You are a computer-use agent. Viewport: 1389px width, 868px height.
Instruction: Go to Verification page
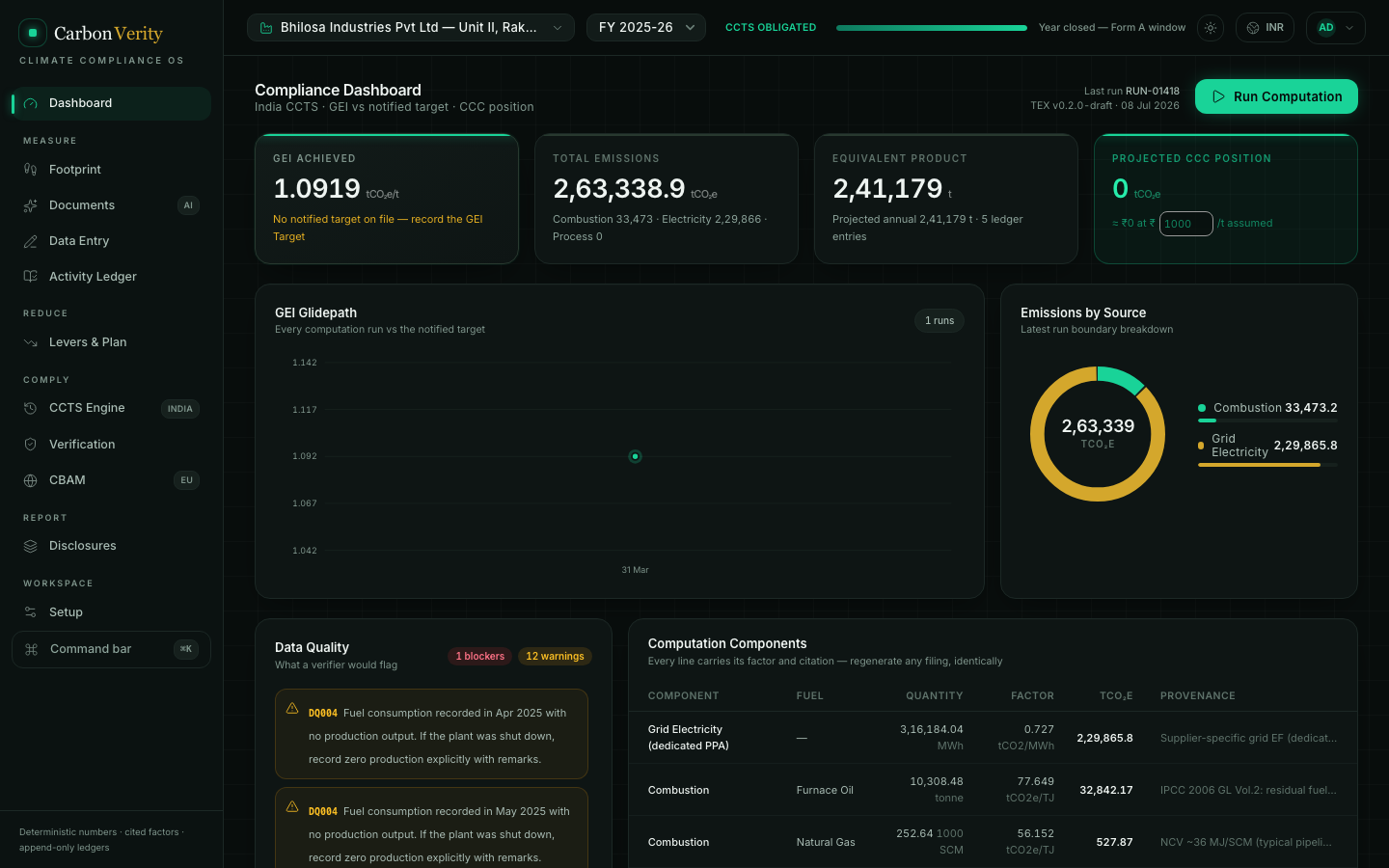(x=111, y=445)
